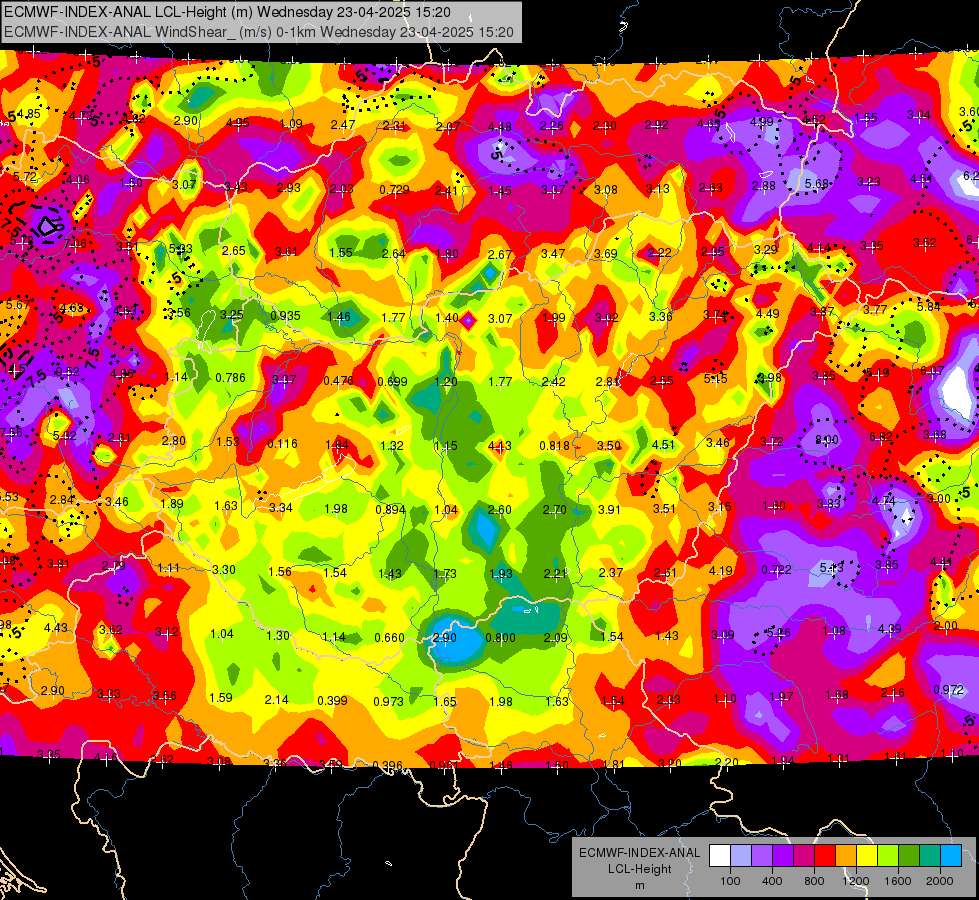Click the value 8.00 in purple area
This screenshot has height=900, width=979.
(827, 440)
